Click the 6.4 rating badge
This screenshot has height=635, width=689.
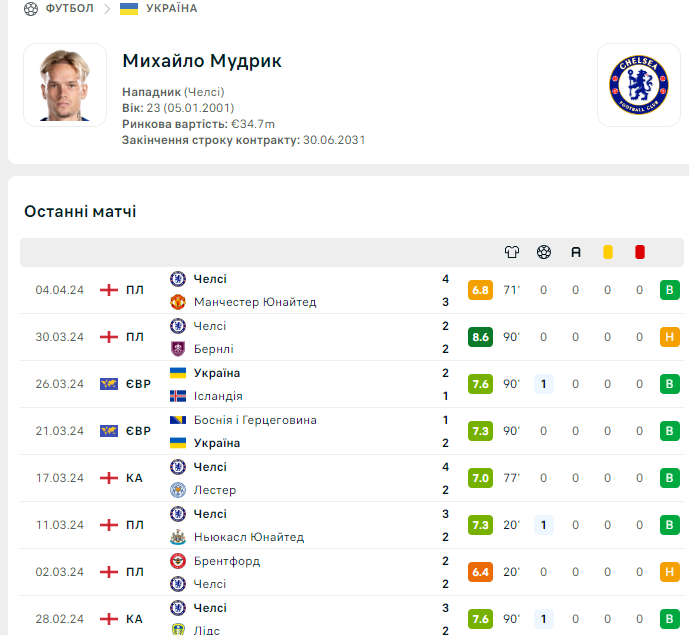pyautogui.click(x=480, y=572)
